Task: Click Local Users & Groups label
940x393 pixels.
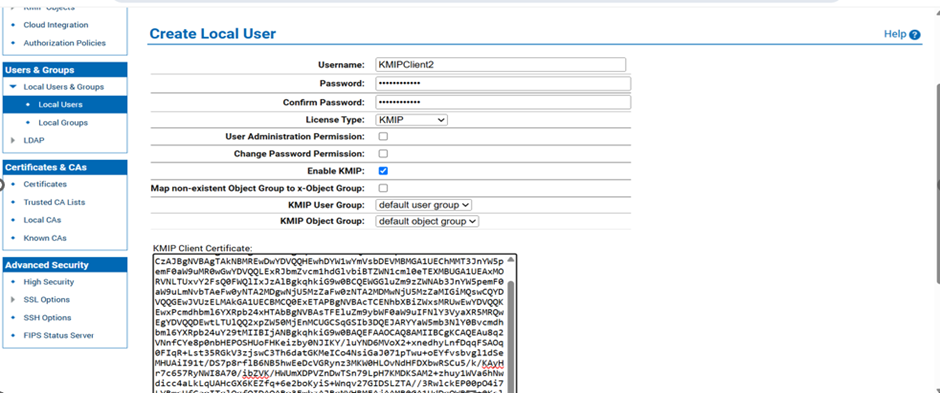Action: click(64, 87)
